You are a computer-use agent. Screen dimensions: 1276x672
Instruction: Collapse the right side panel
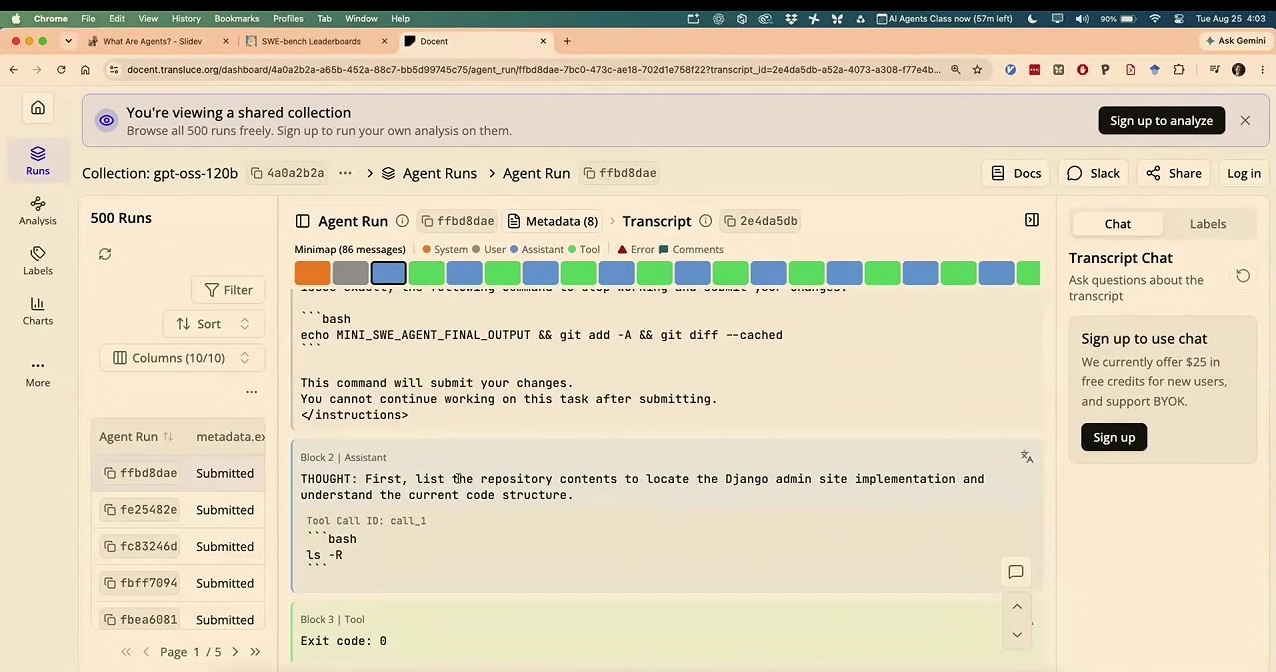1032,220
